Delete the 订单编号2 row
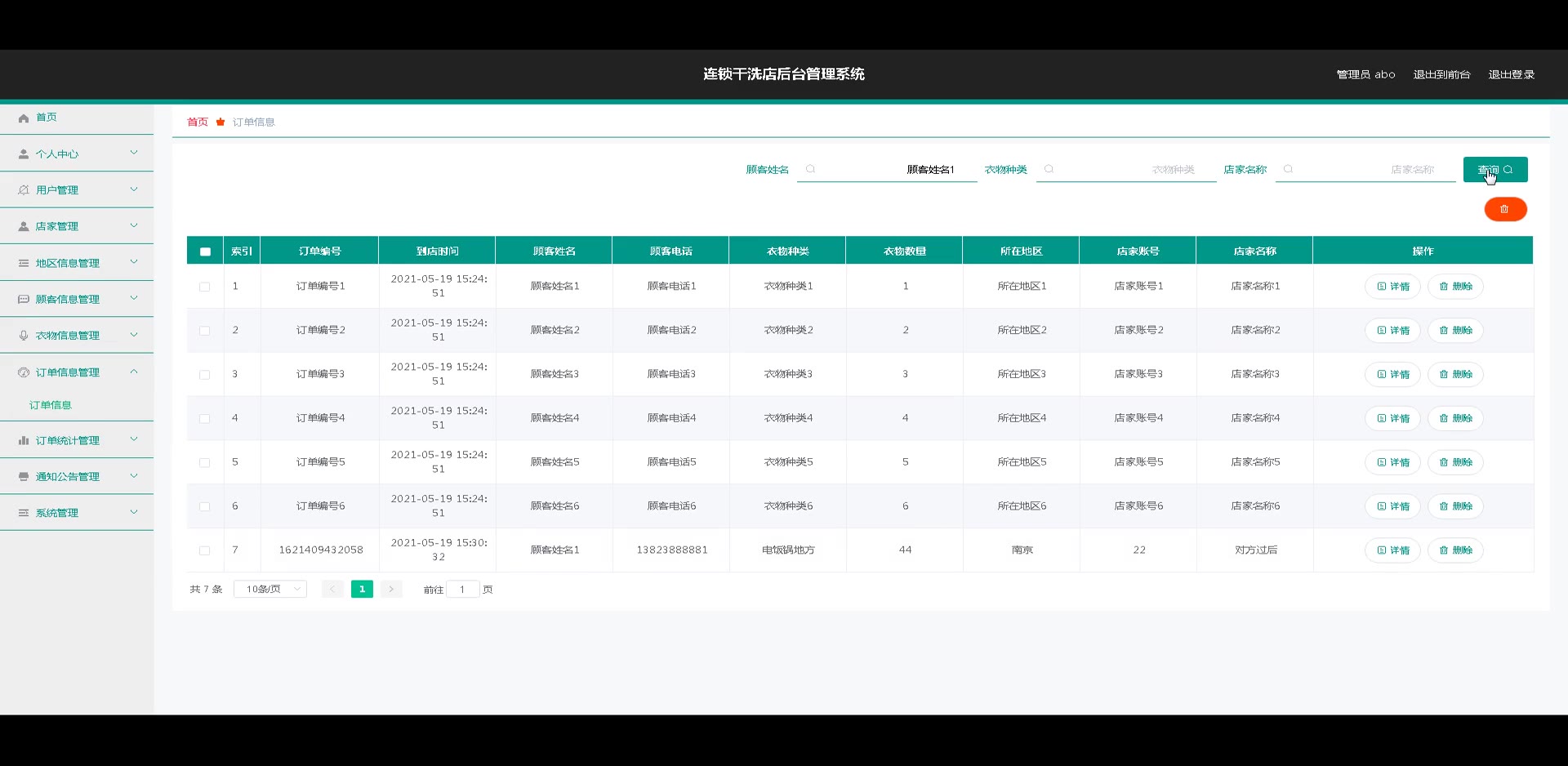The height and width of the screenshot is (766, 1568). pyautogui.click(x=1455, y=331)
